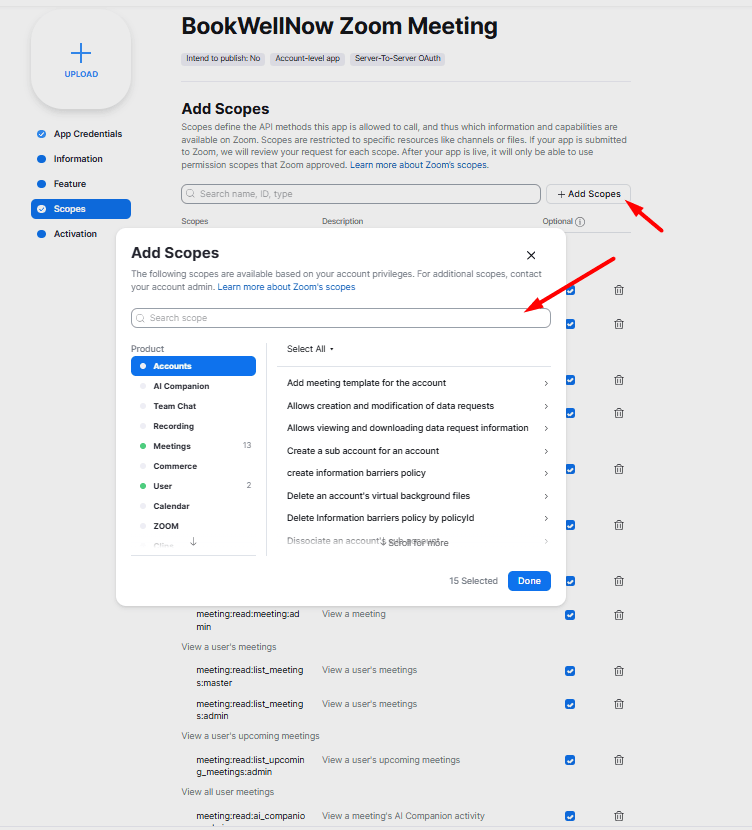Close the Add Scopes dialog
The width and height of the screenshot is (752, 830).
point(531,255)
